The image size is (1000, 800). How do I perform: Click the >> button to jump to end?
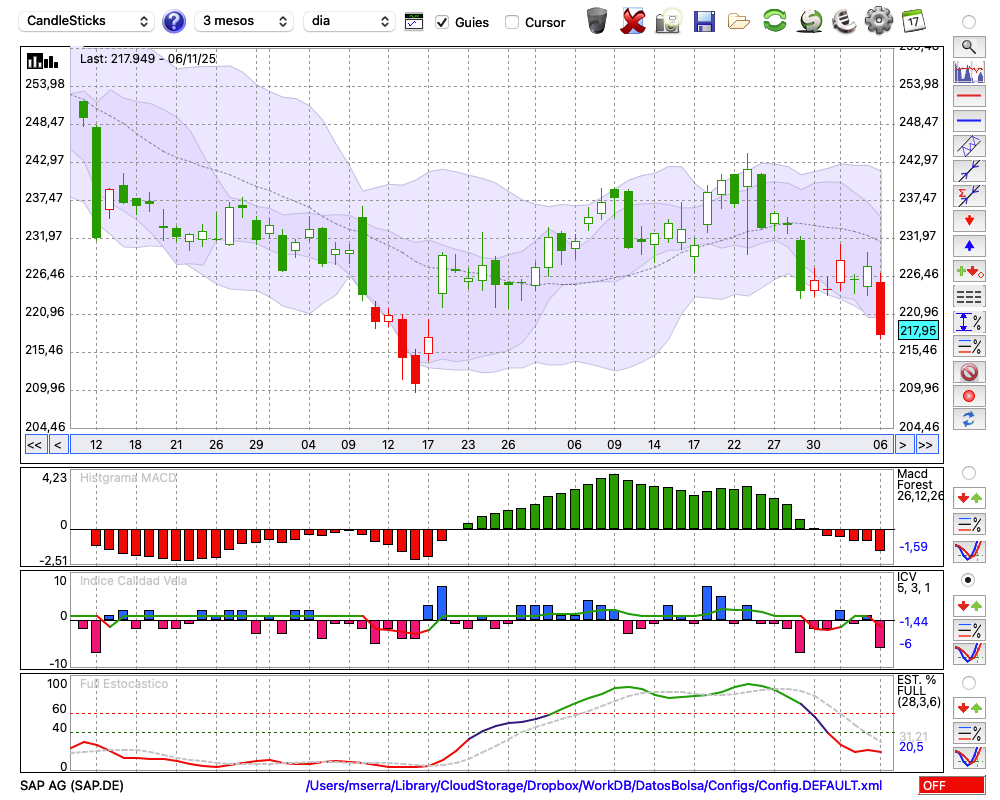click(926, 445)
